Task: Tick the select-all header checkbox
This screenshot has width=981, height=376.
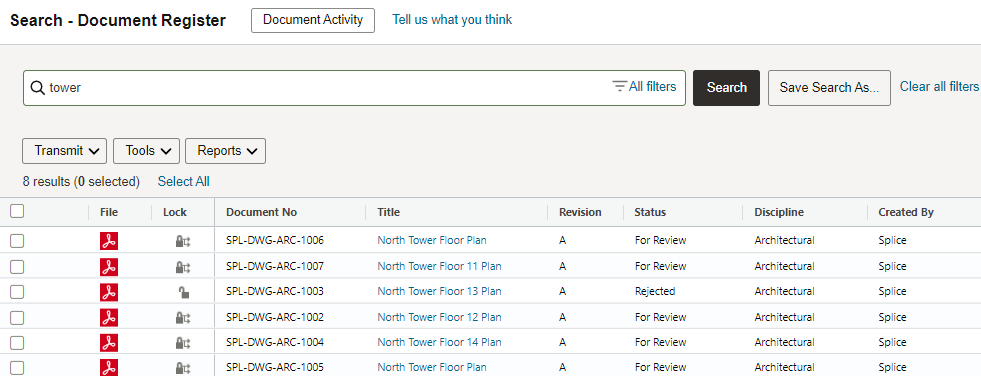Action: click(17, 211)
